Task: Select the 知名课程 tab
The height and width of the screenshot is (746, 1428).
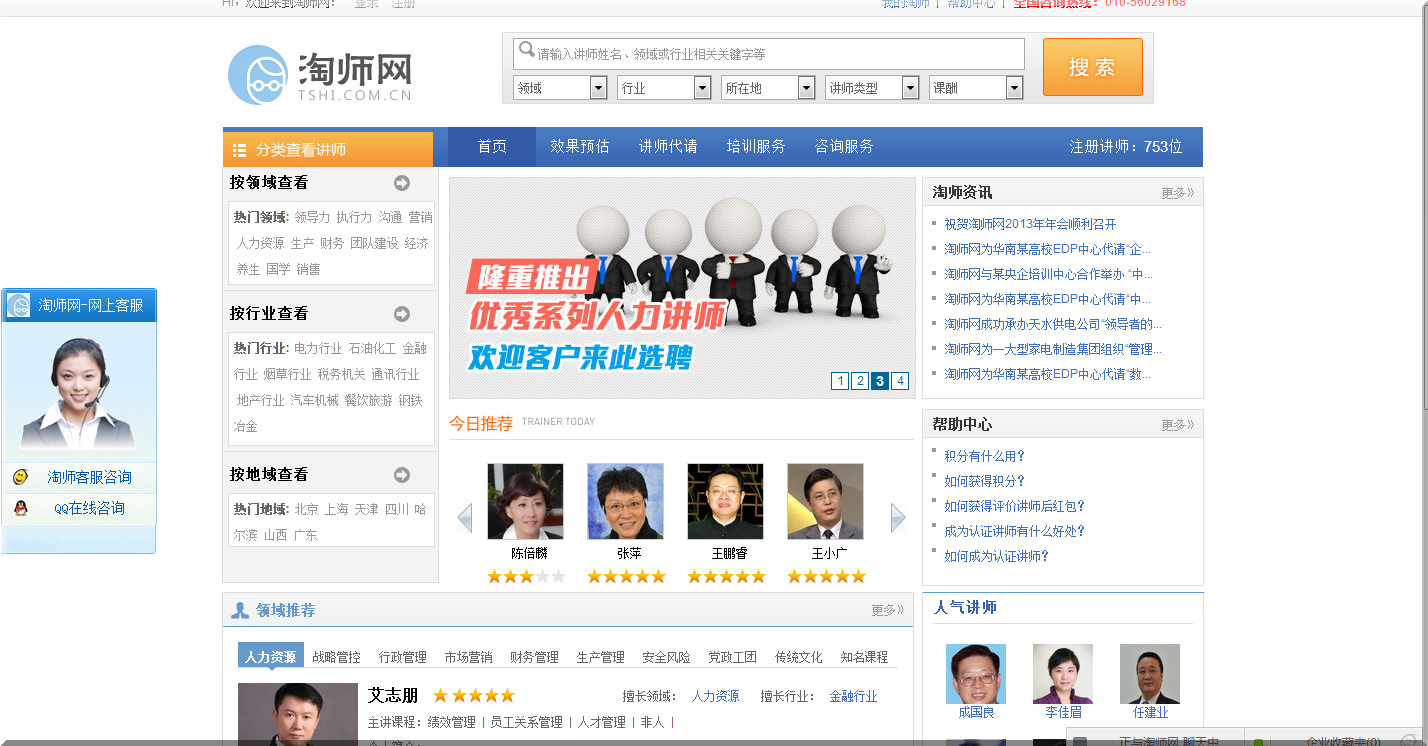Action: 865,657
